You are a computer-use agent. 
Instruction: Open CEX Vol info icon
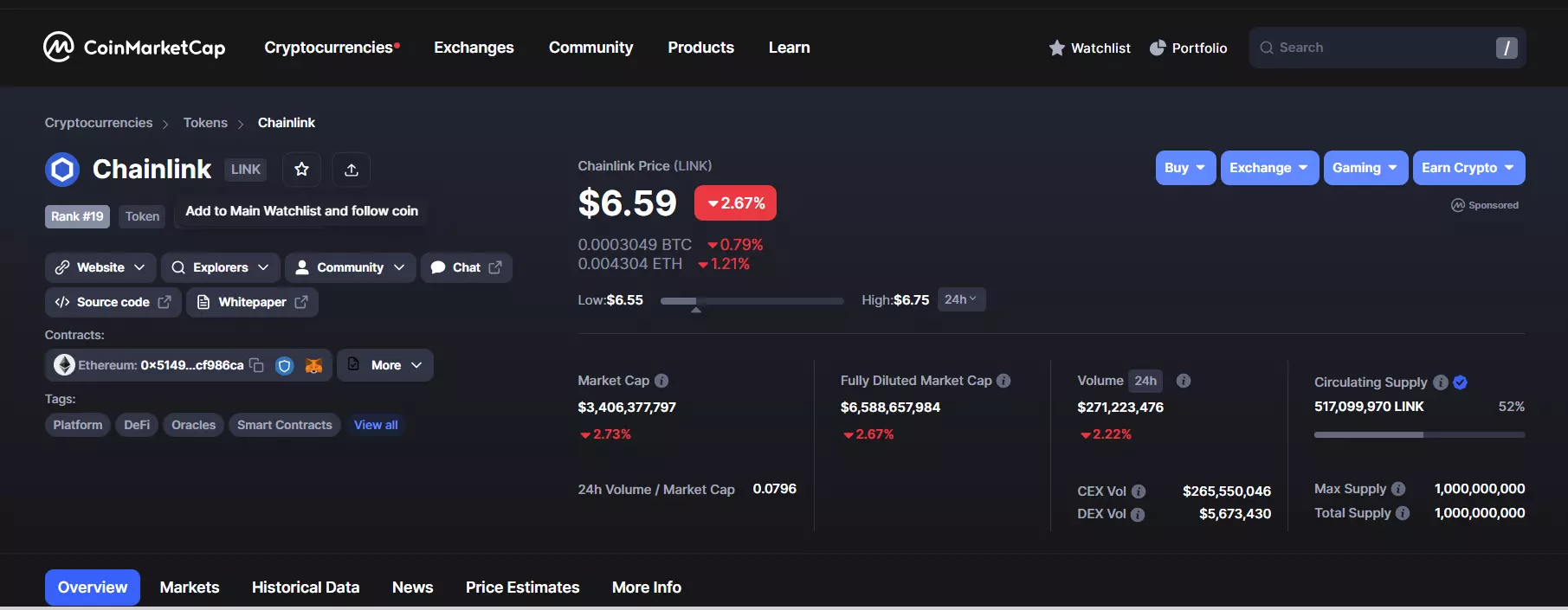tap(1139, 491)
